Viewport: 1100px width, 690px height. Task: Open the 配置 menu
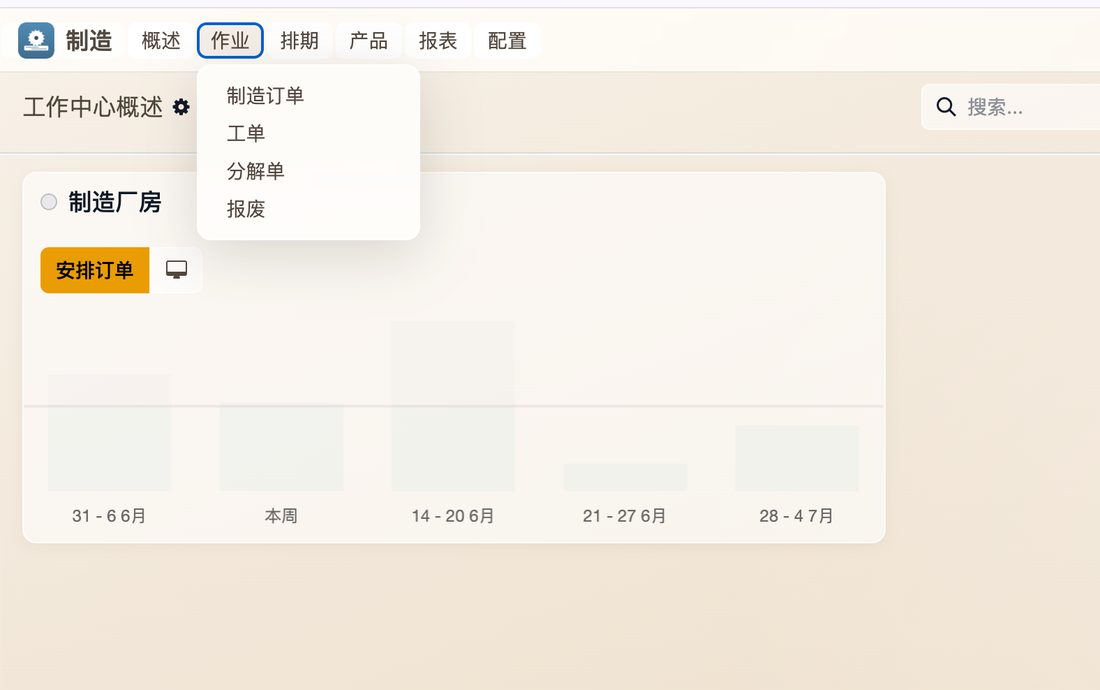[507, 41]
